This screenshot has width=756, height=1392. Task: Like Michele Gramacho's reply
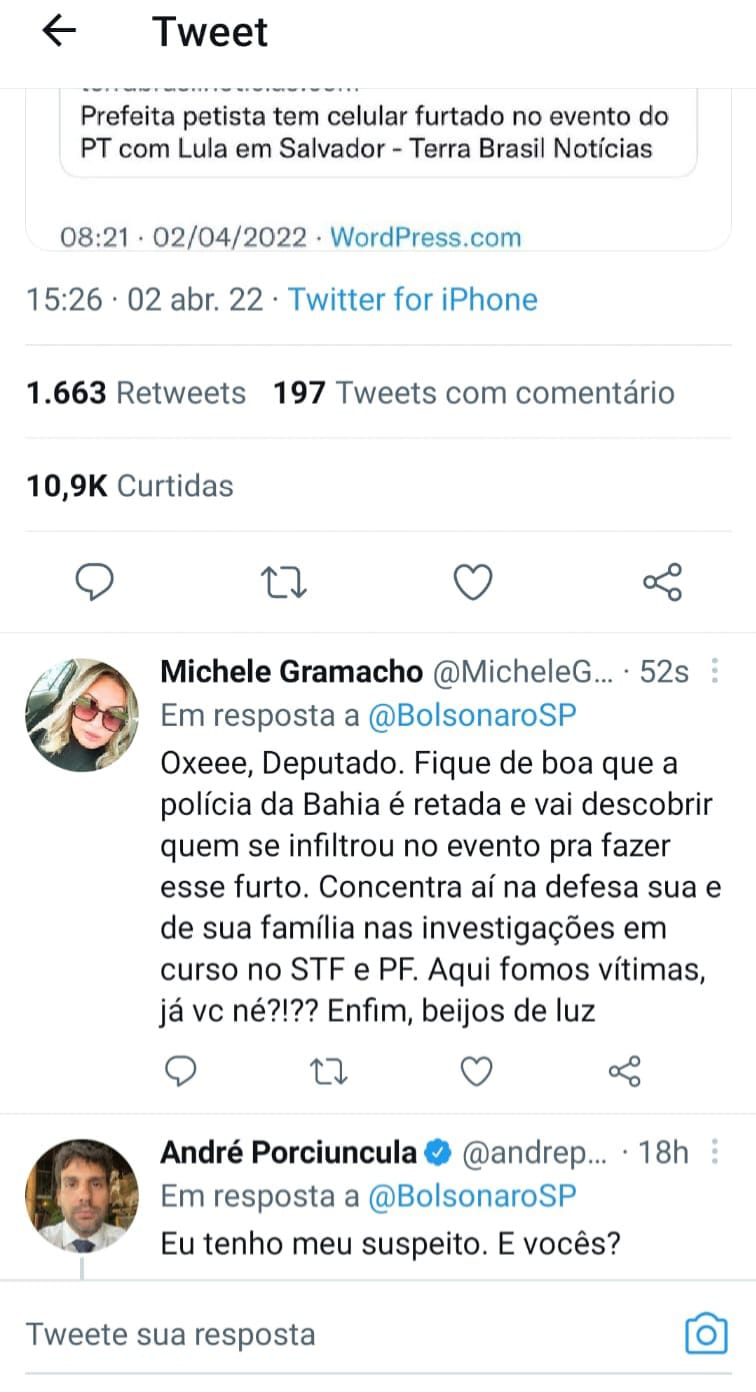(476, 1072)
